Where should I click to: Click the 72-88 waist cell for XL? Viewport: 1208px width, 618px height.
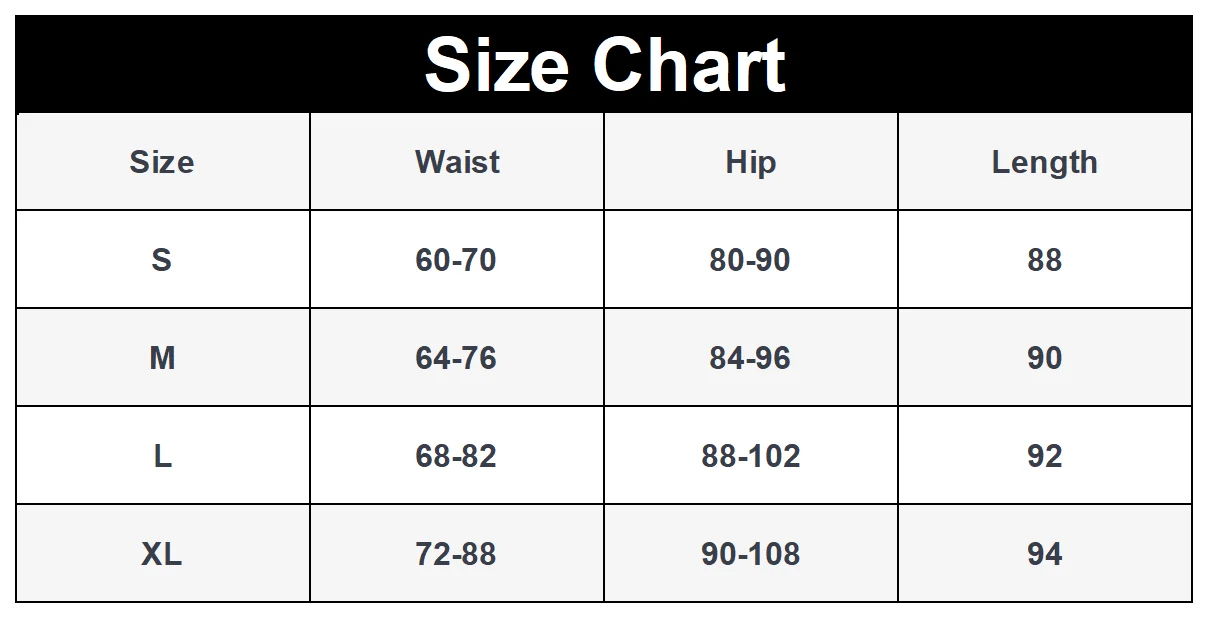tap(456, 554)
